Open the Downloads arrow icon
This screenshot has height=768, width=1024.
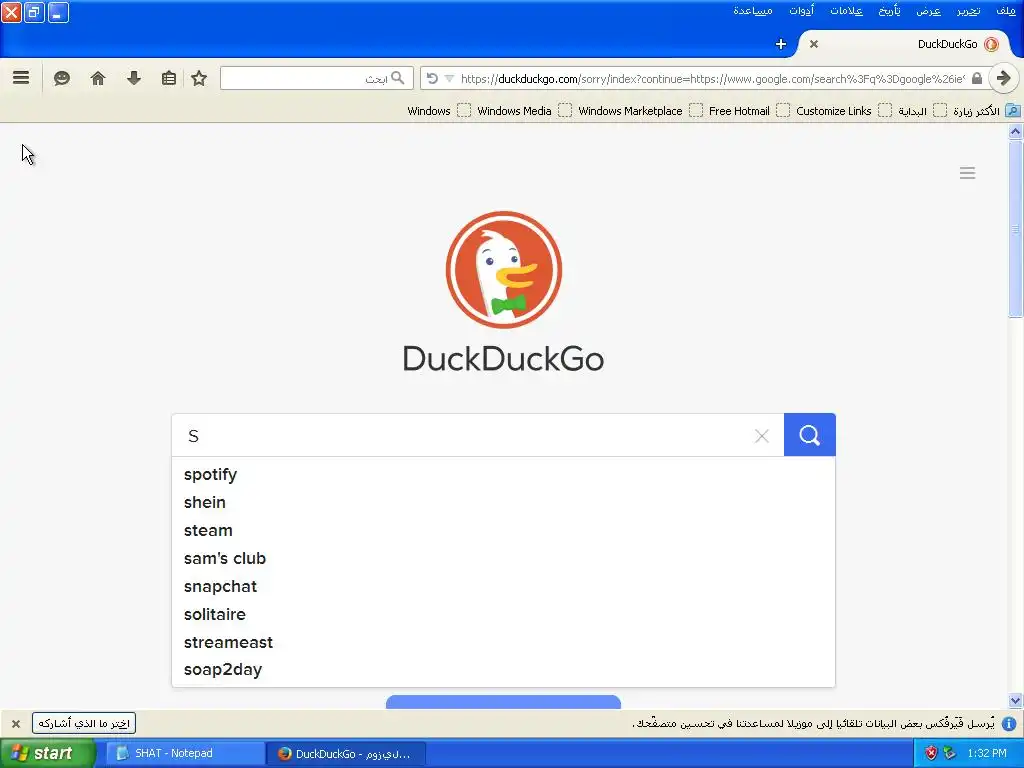tap(134, 78)
